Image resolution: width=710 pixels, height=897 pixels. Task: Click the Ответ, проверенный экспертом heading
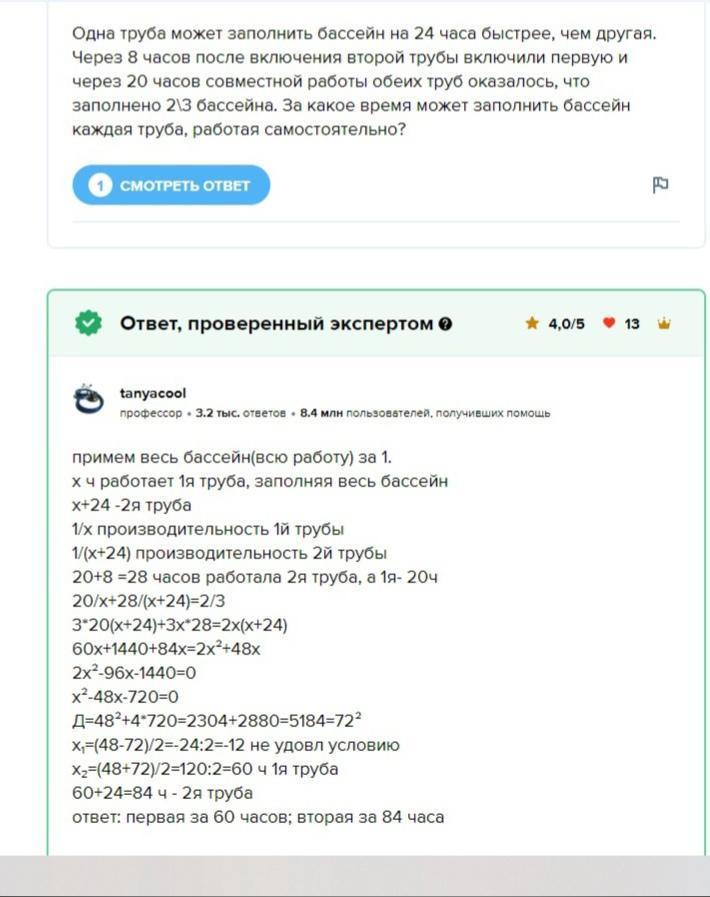276,323
